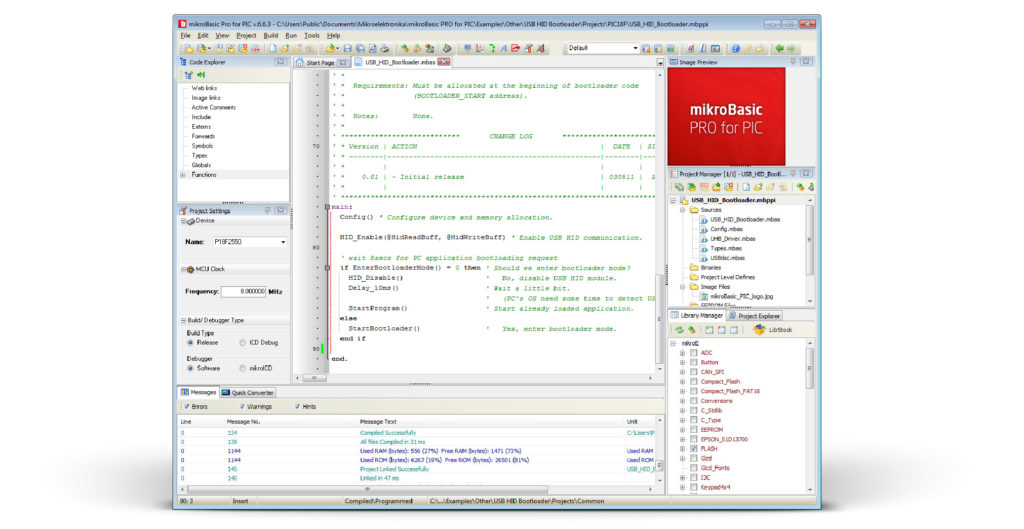Click the new file icon at toolbar start

click(187, 48)
